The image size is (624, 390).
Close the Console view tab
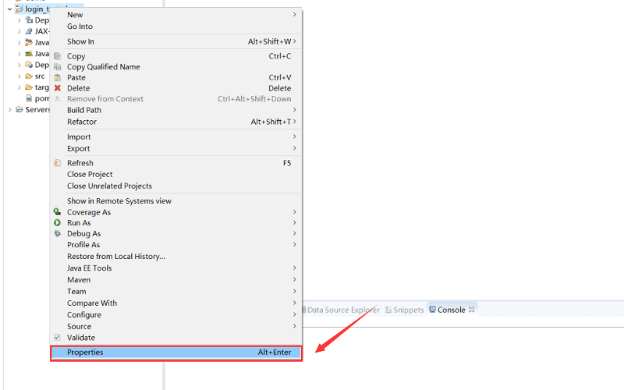click(472, 309)
